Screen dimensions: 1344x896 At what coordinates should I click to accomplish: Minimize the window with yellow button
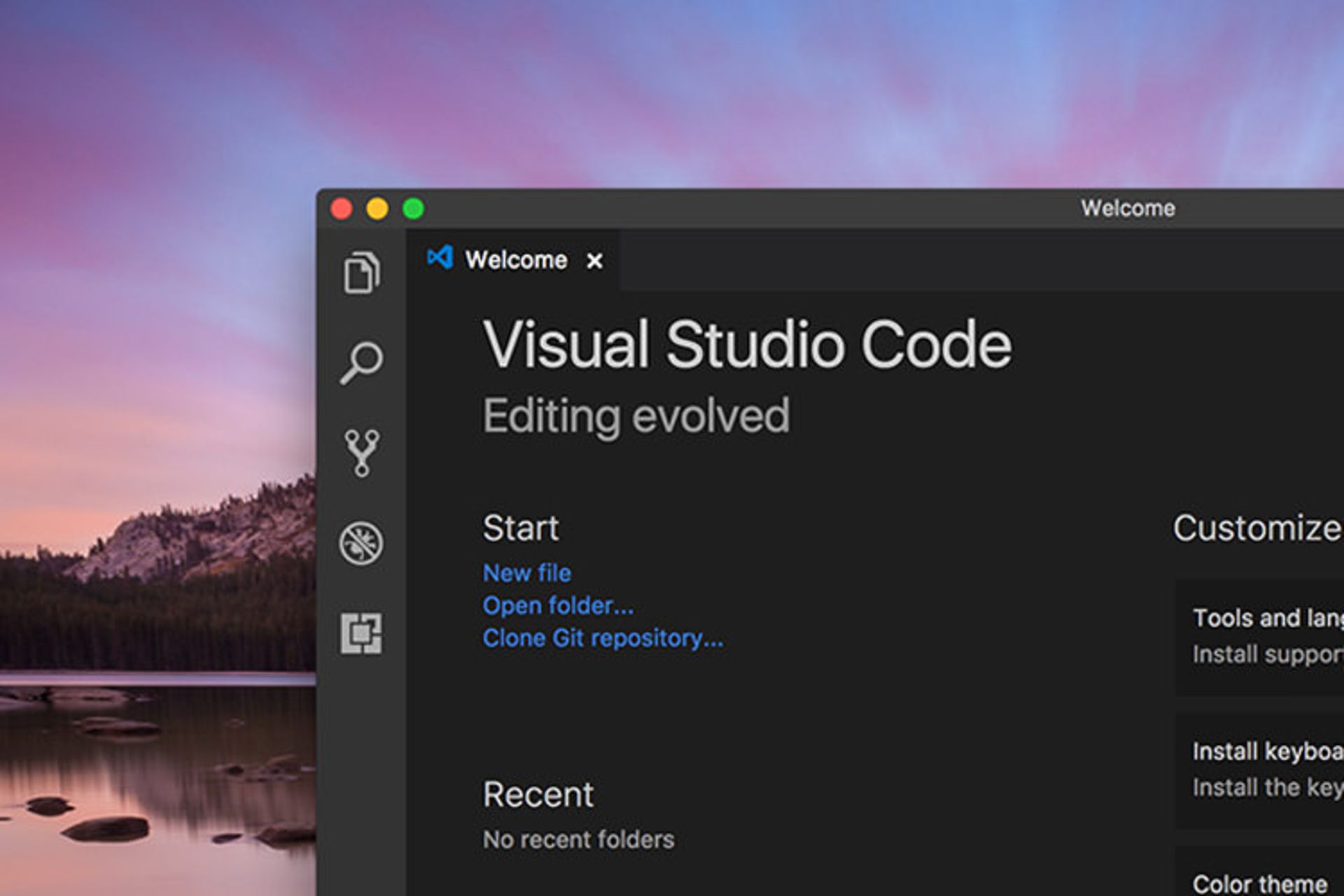[x=377, y=209]
